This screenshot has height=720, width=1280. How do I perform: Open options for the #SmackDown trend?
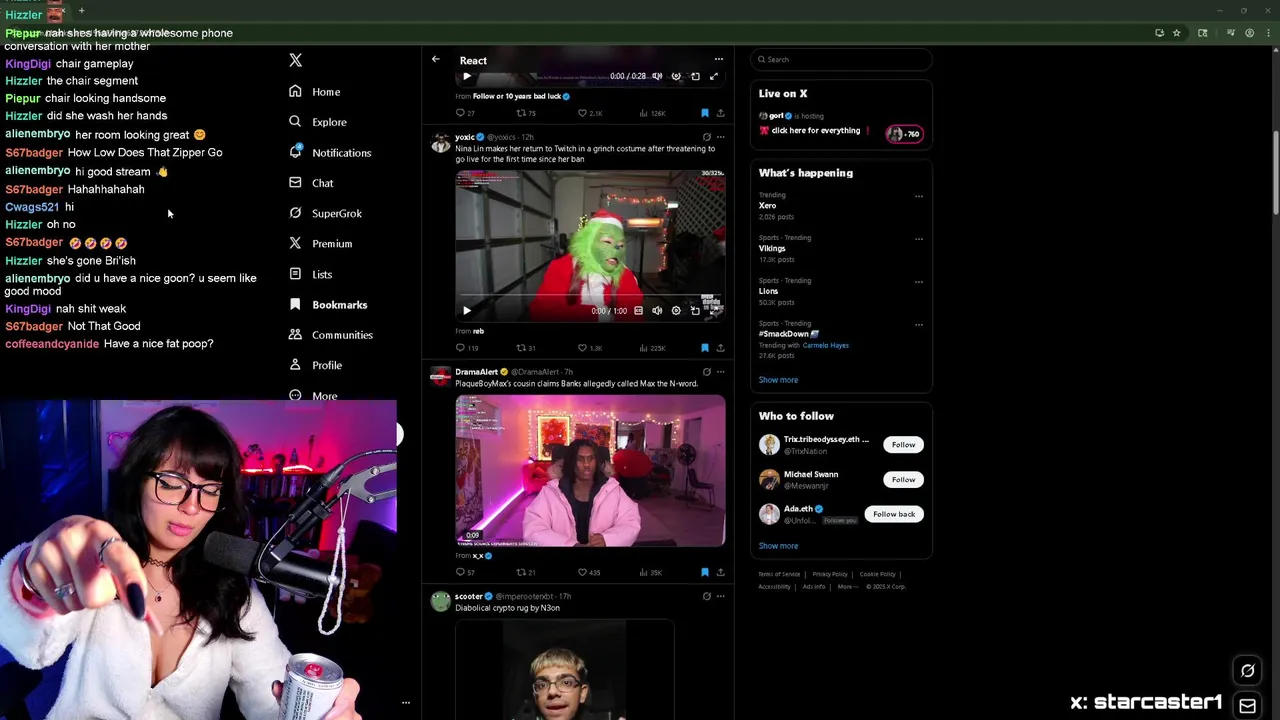[918, 325]
